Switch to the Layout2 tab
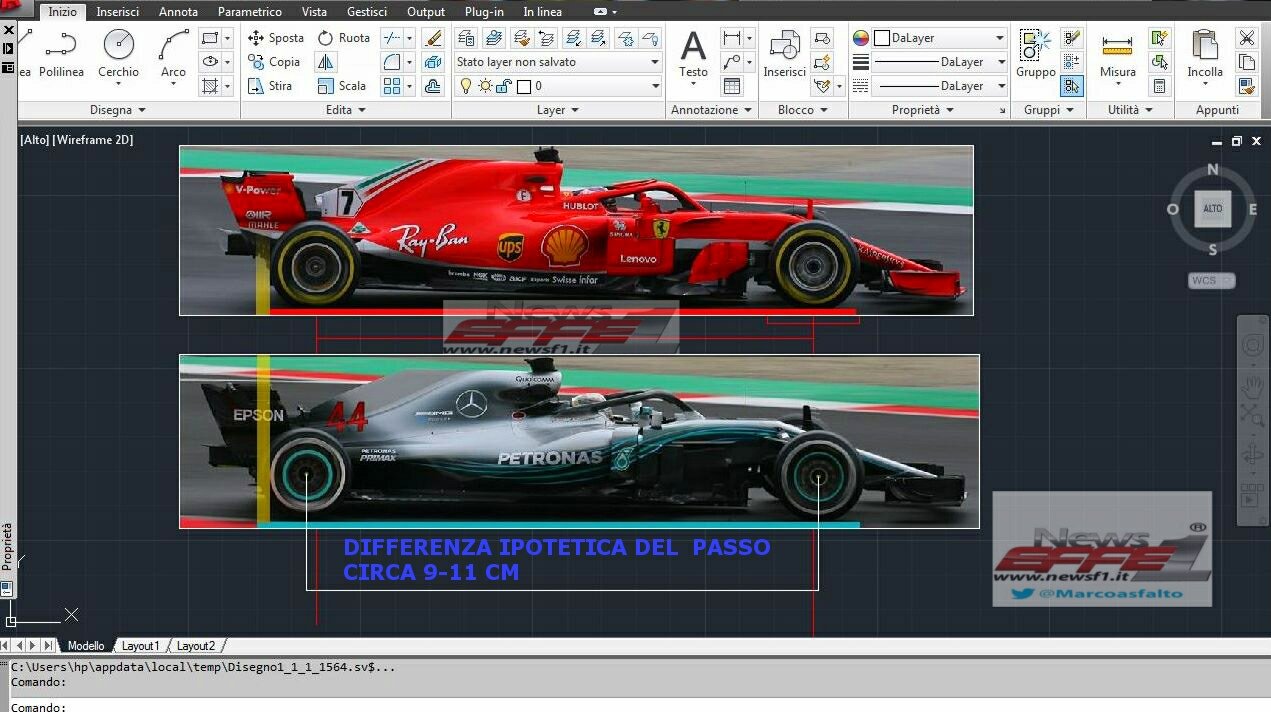Screen dimensions: 1271x712 195,646
